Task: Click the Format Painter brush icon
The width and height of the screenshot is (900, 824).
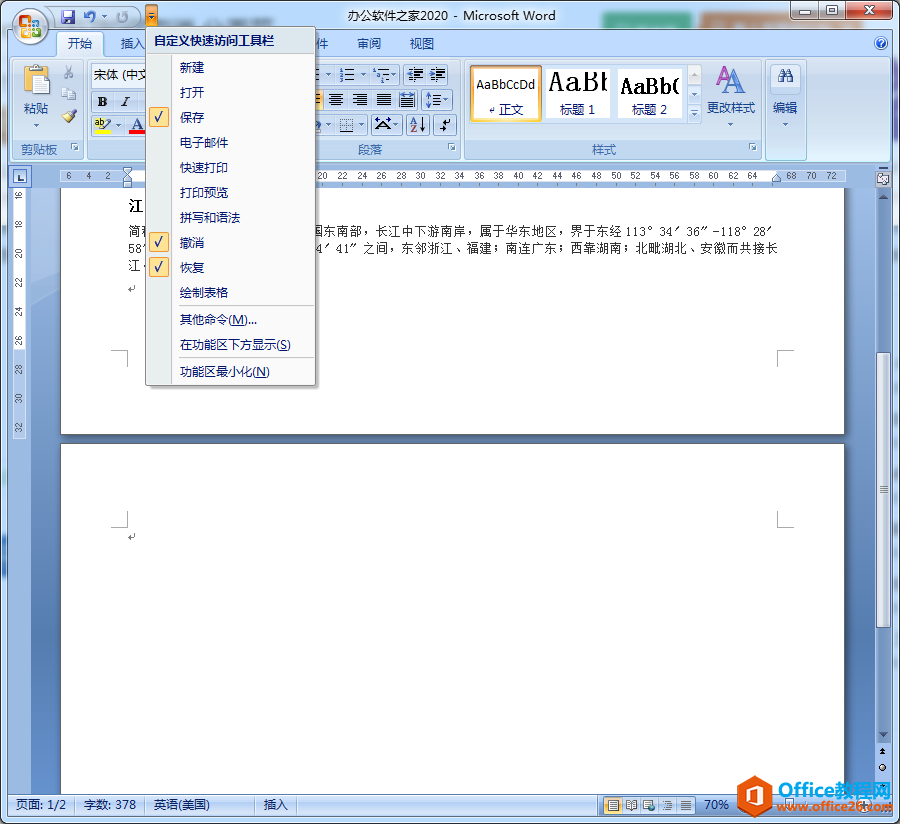Action: [69, 116]
